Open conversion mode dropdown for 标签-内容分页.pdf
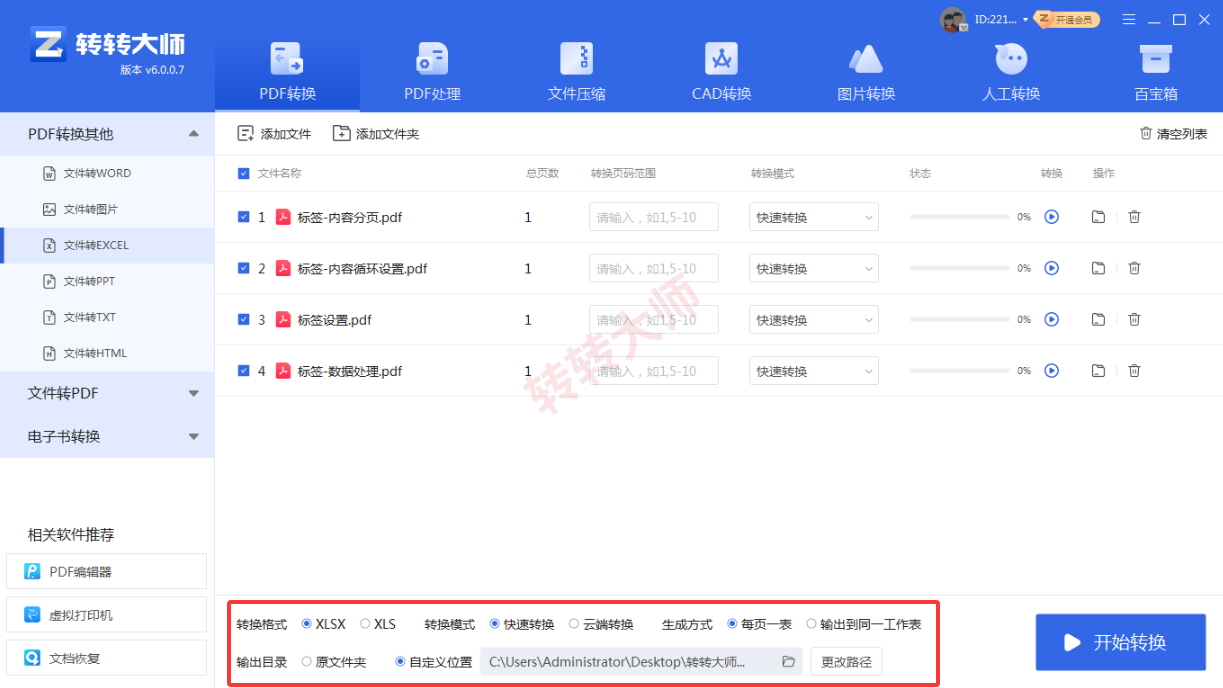Screen dimensions: 1223x688 coord(814,217)
